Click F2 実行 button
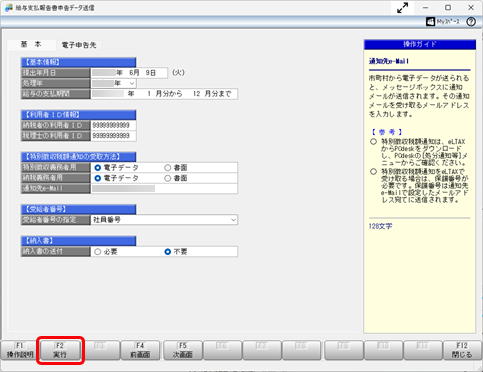 (x=60, y=350)
